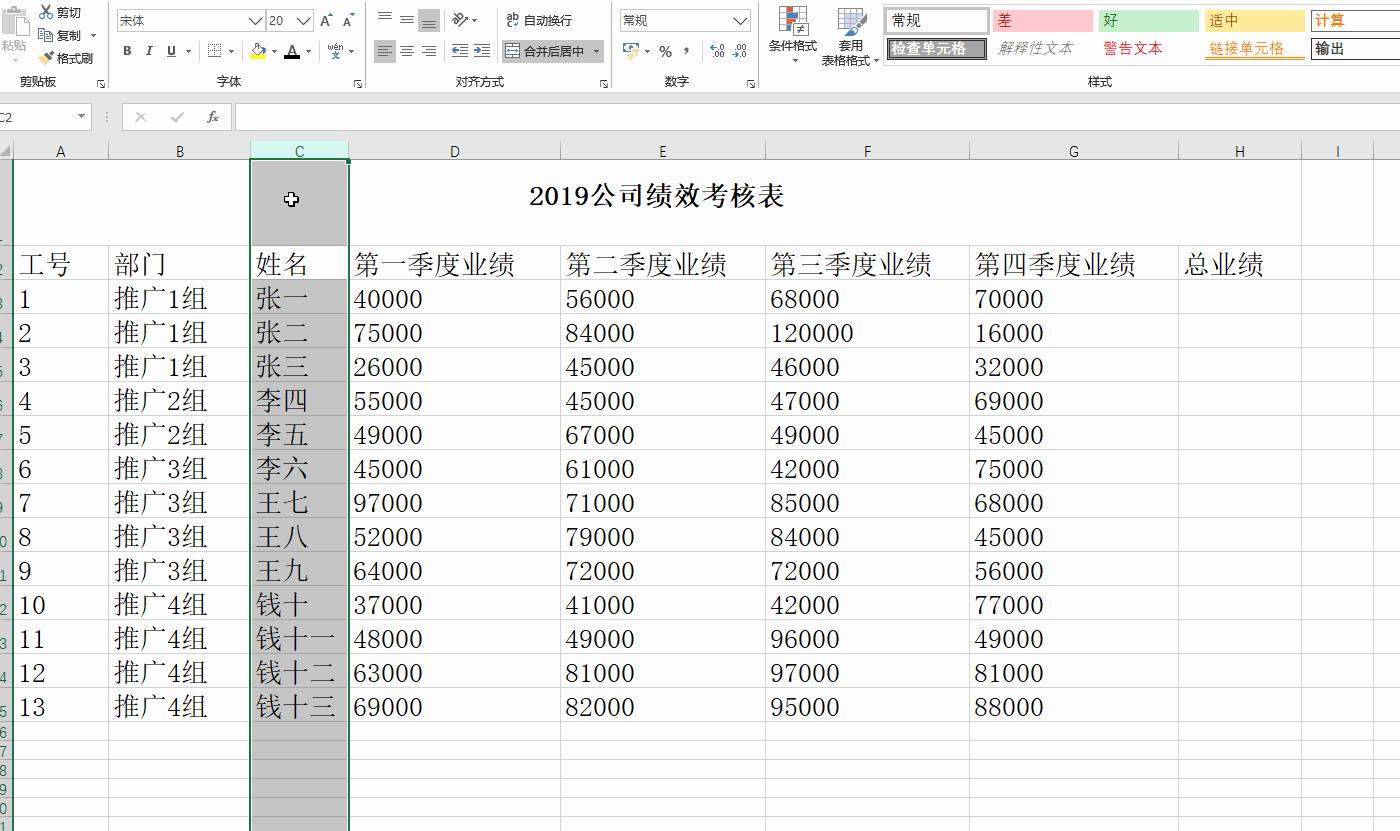Toggle Italic formatting
Viewport: 1400px width, 831px height.
click(149, 51)
